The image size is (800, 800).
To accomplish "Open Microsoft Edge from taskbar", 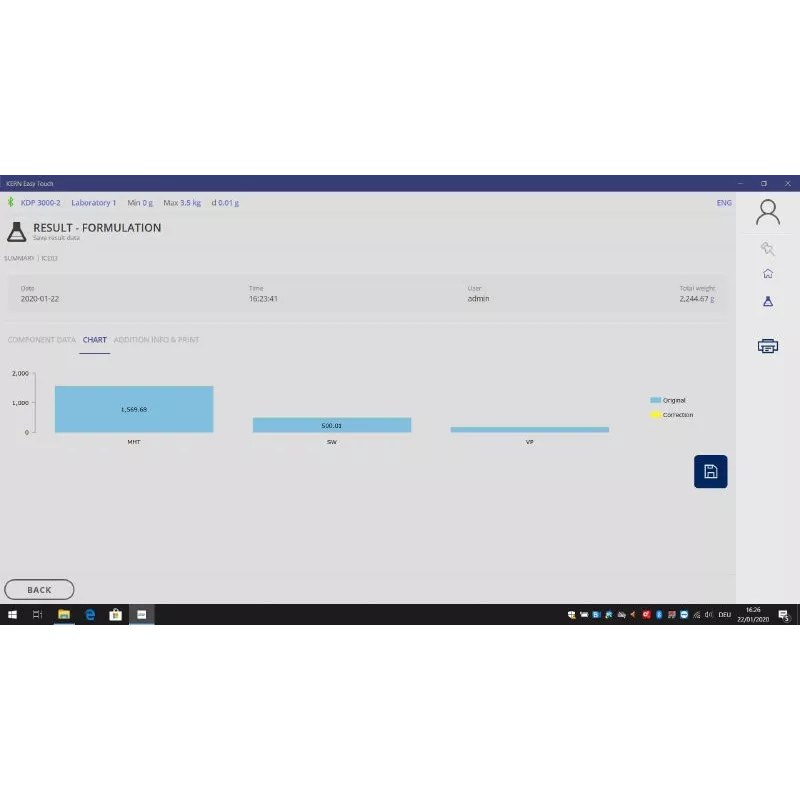I will pos(89,615).
